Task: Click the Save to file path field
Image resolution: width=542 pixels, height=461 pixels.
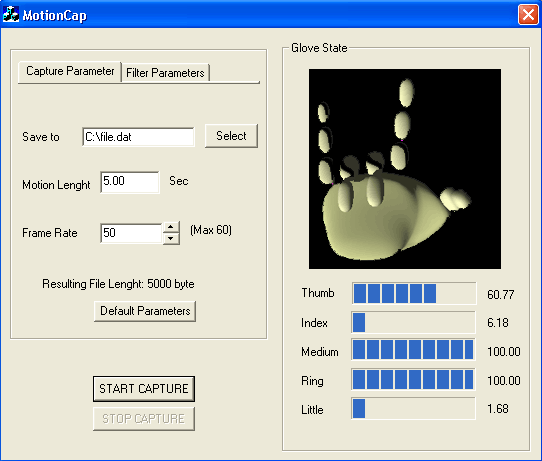Action: pos(138,137)
